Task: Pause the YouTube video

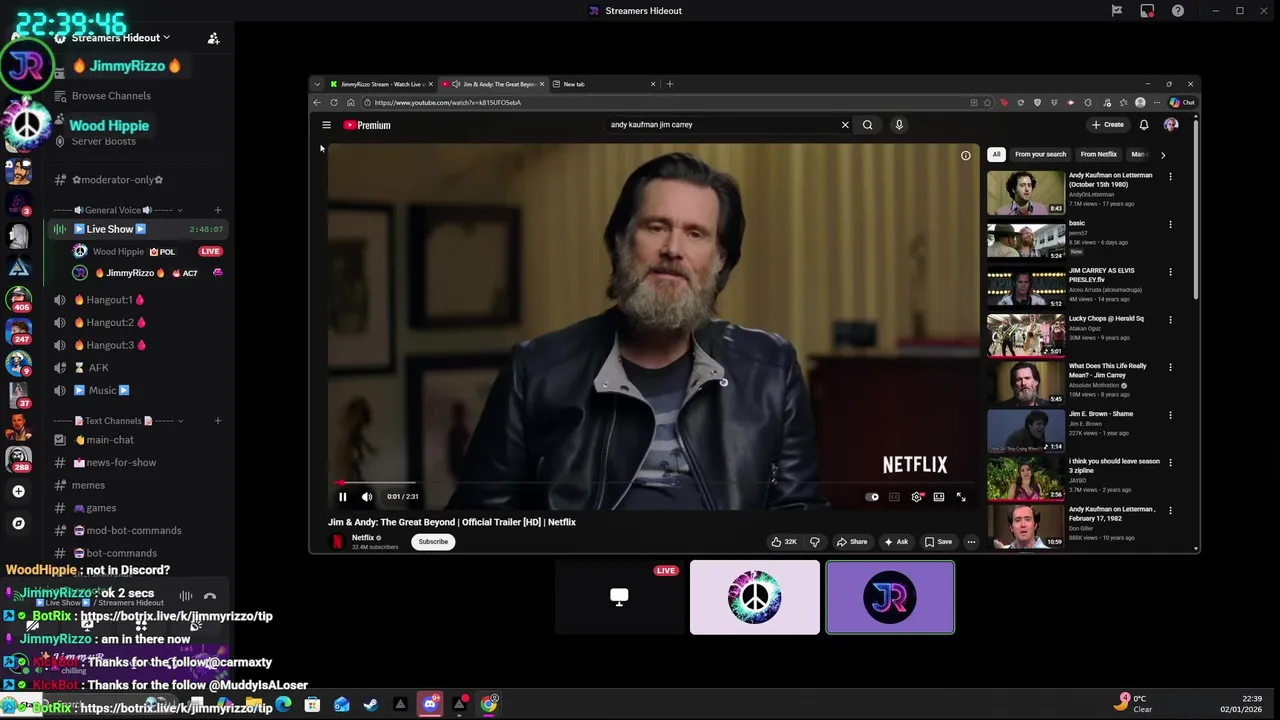Action: click(x=342, y=497)
